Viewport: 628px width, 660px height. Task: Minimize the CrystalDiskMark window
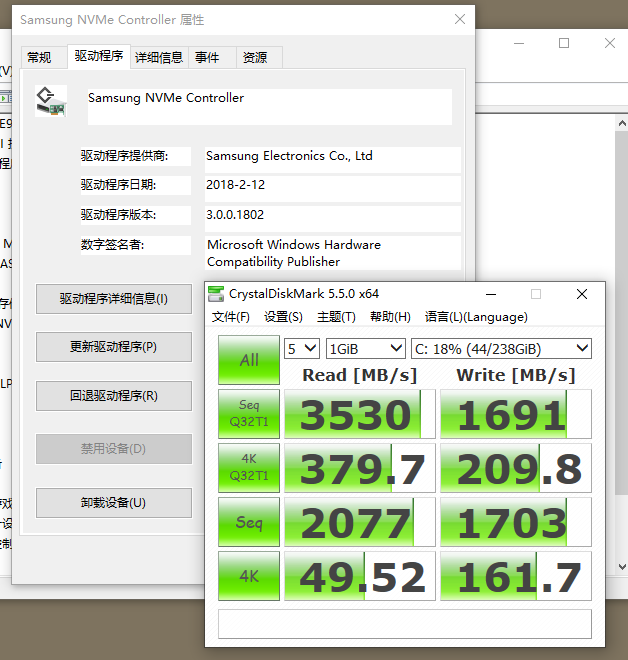pos(491,294)
